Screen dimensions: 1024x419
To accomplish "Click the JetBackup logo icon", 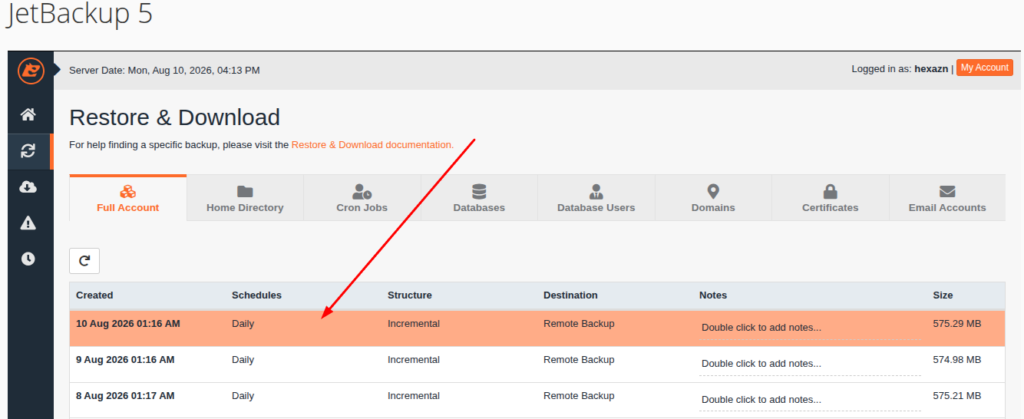I will (30, 70).
